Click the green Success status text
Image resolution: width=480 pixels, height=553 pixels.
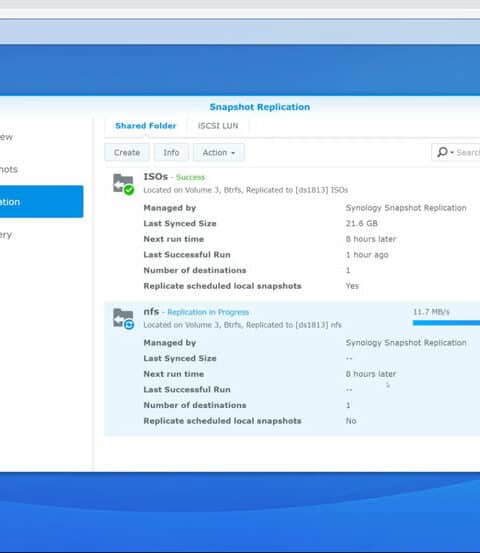pyautogui.click(x=190, y=177)
